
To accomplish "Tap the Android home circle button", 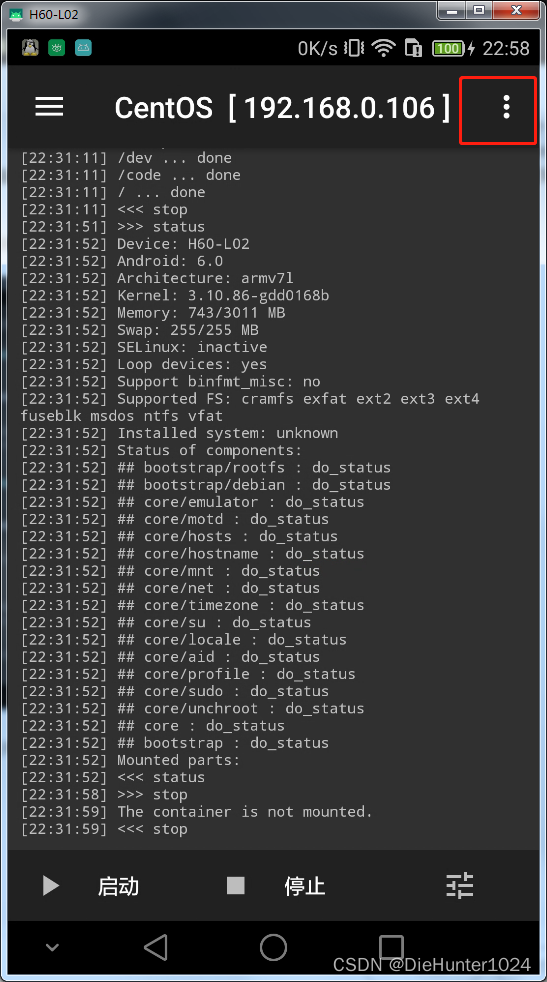I will [273, 948].
